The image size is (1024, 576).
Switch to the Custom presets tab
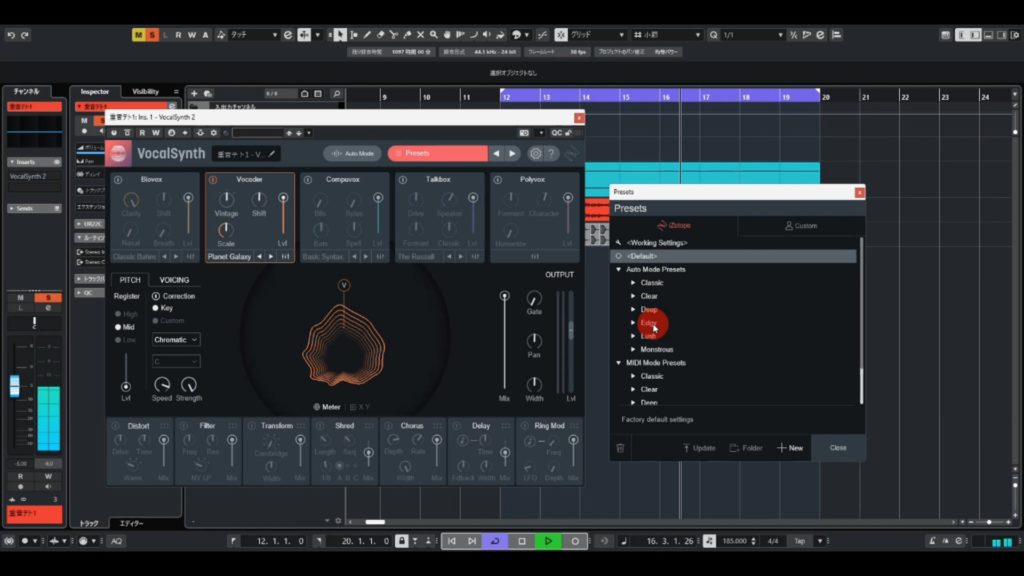(800, 226)
